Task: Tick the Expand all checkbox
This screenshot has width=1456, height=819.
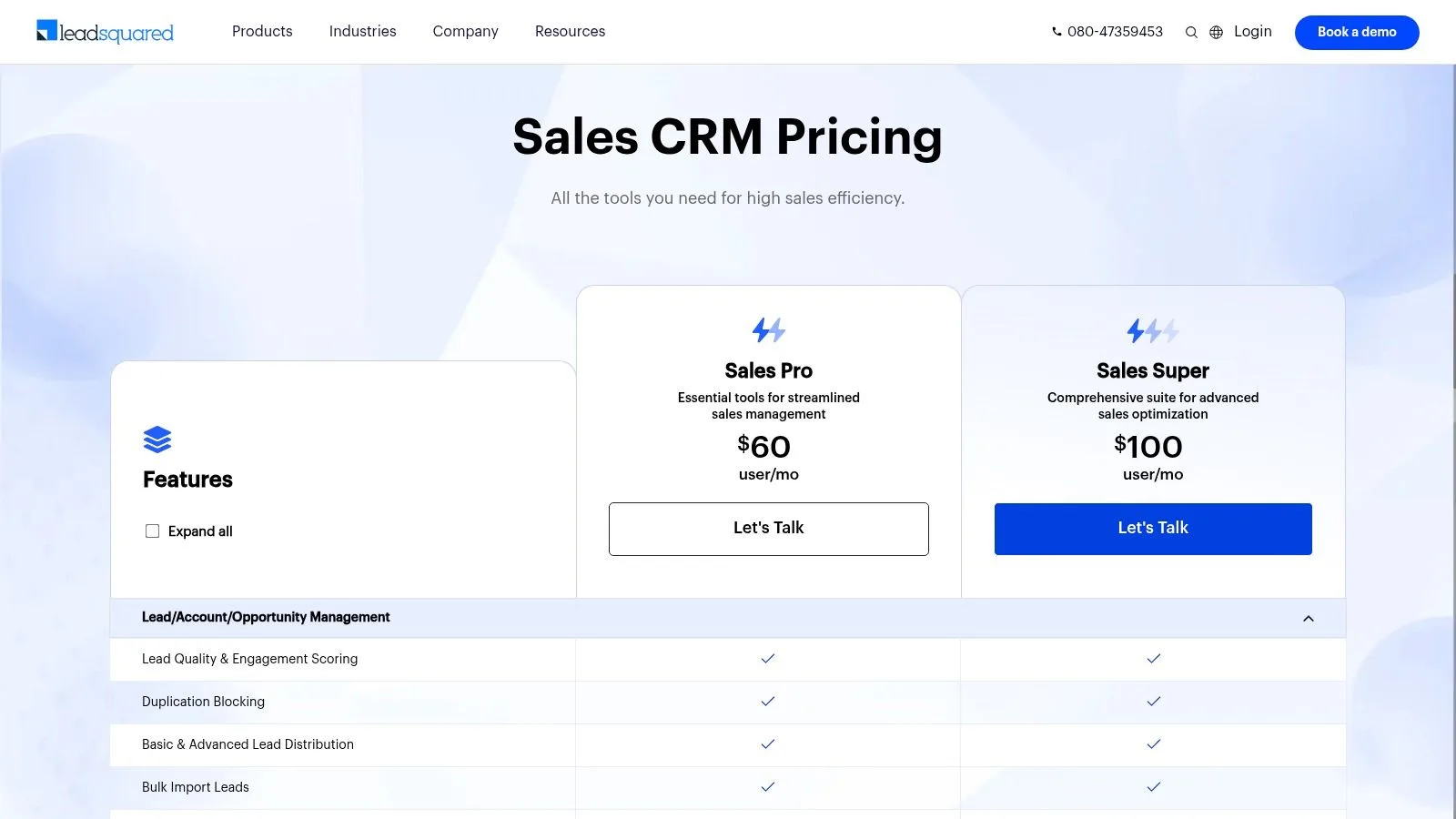Action: pos(152,531)
